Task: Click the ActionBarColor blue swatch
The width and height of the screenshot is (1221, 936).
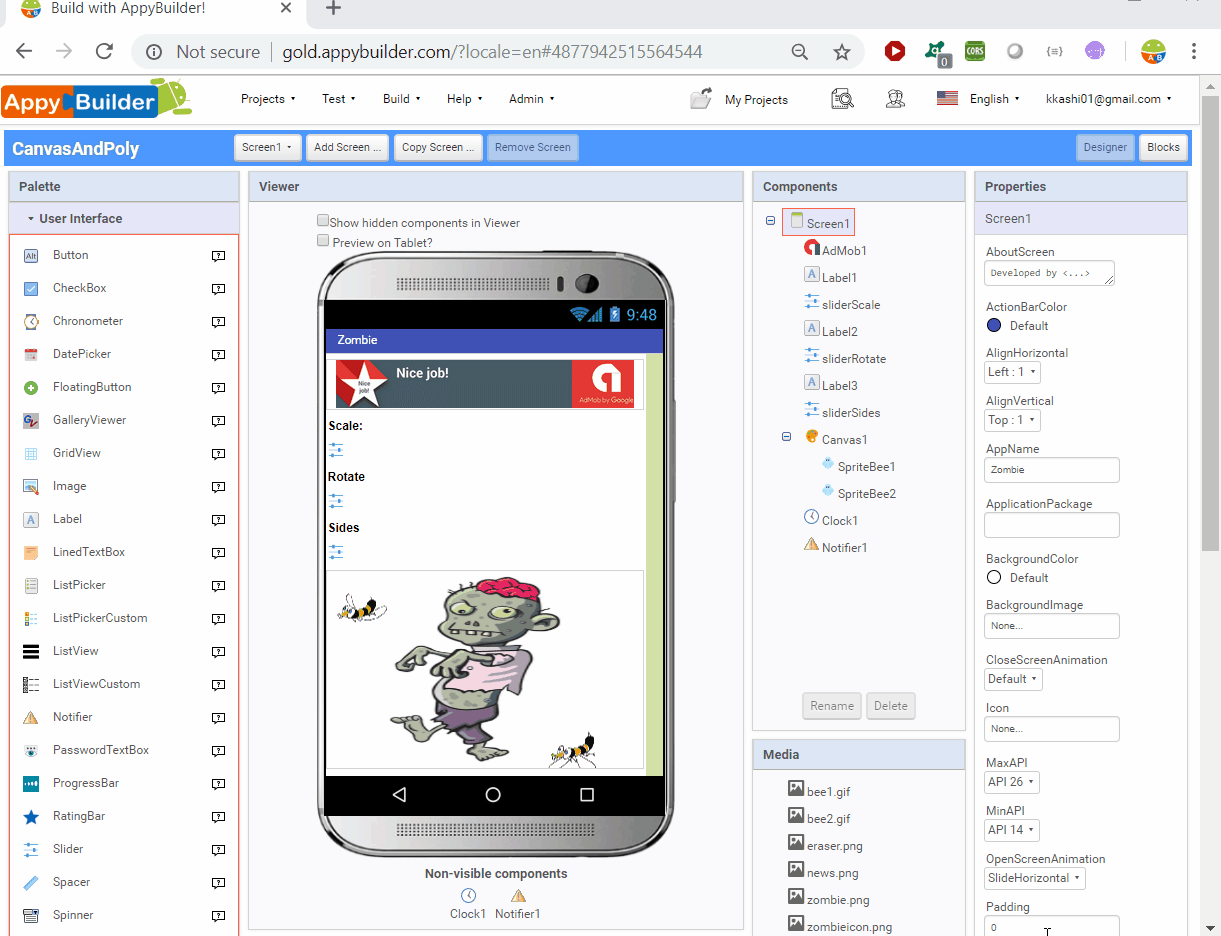Action: click(x=994, y=326)
